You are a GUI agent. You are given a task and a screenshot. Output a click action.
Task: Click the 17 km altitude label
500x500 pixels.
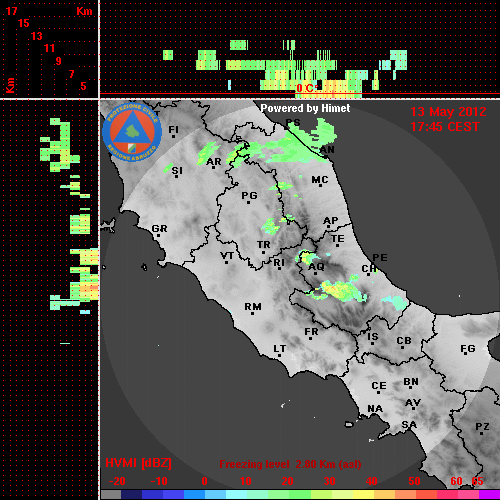11,11
